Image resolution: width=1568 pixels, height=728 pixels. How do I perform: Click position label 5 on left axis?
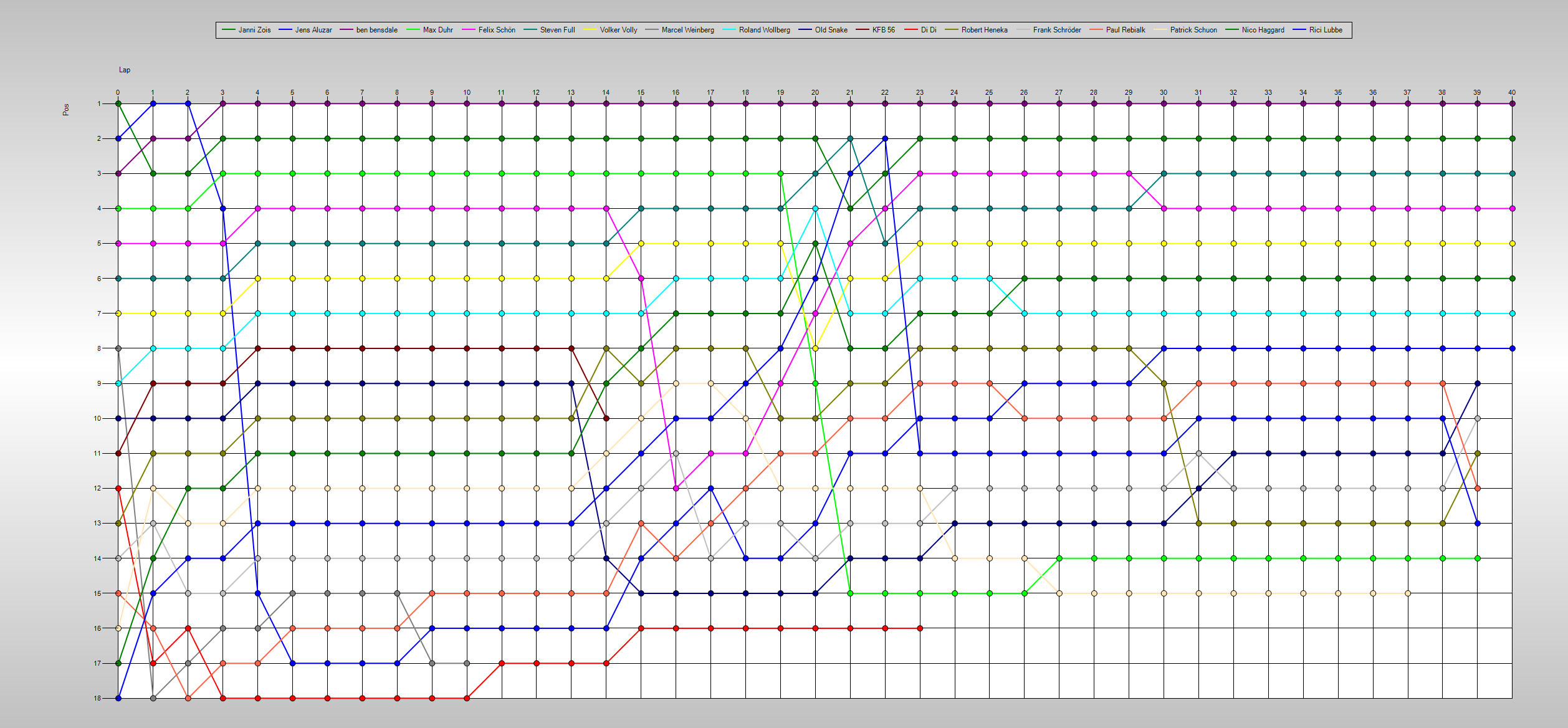coord(98,244)
